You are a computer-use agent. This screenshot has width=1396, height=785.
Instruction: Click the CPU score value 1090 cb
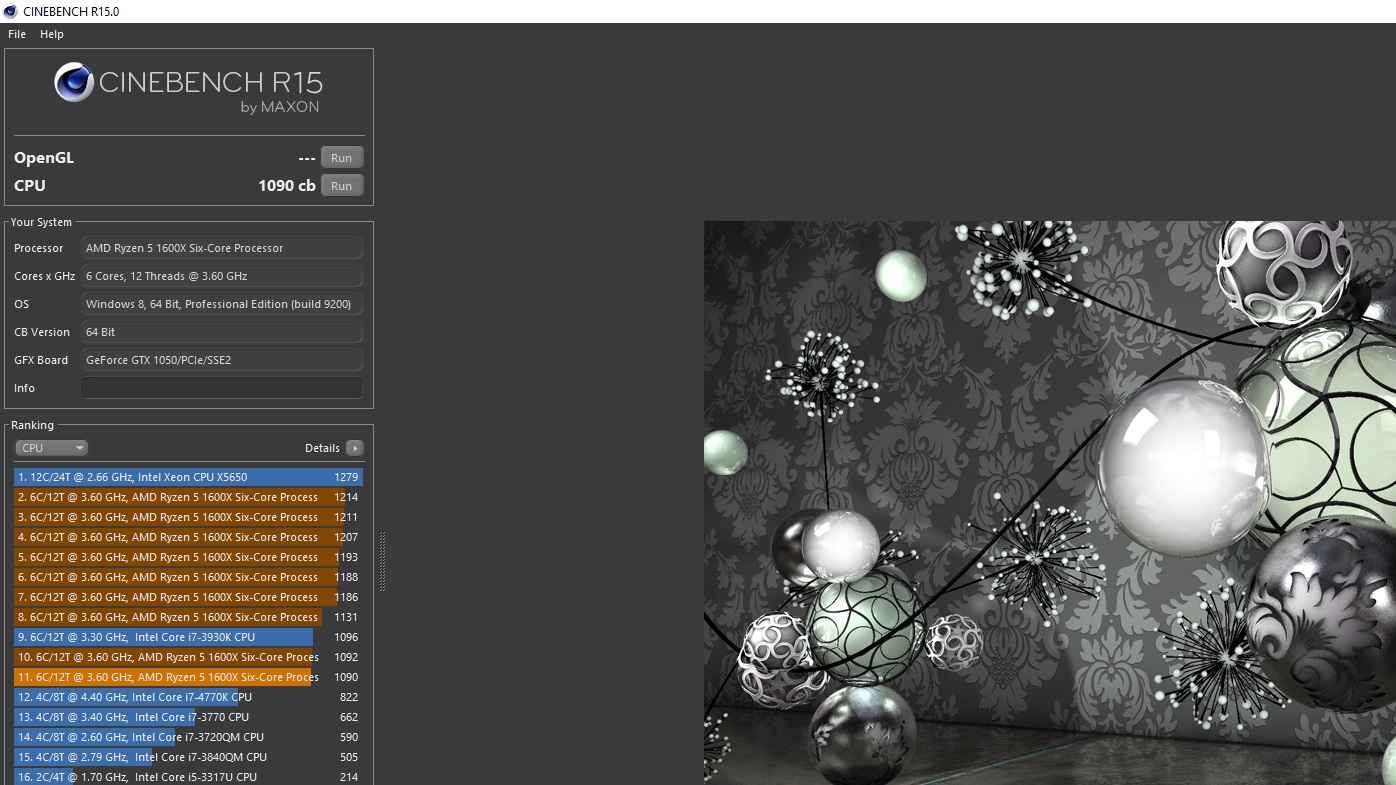point(287,186)
